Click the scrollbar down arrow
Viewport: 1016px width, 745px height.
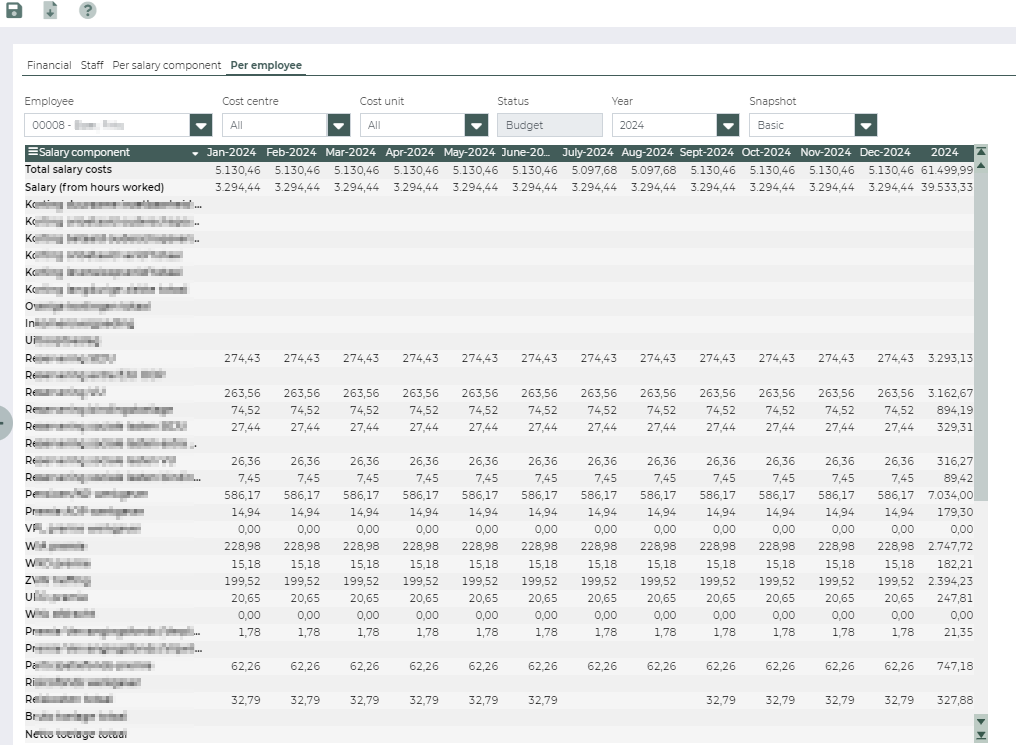point(981,722)
